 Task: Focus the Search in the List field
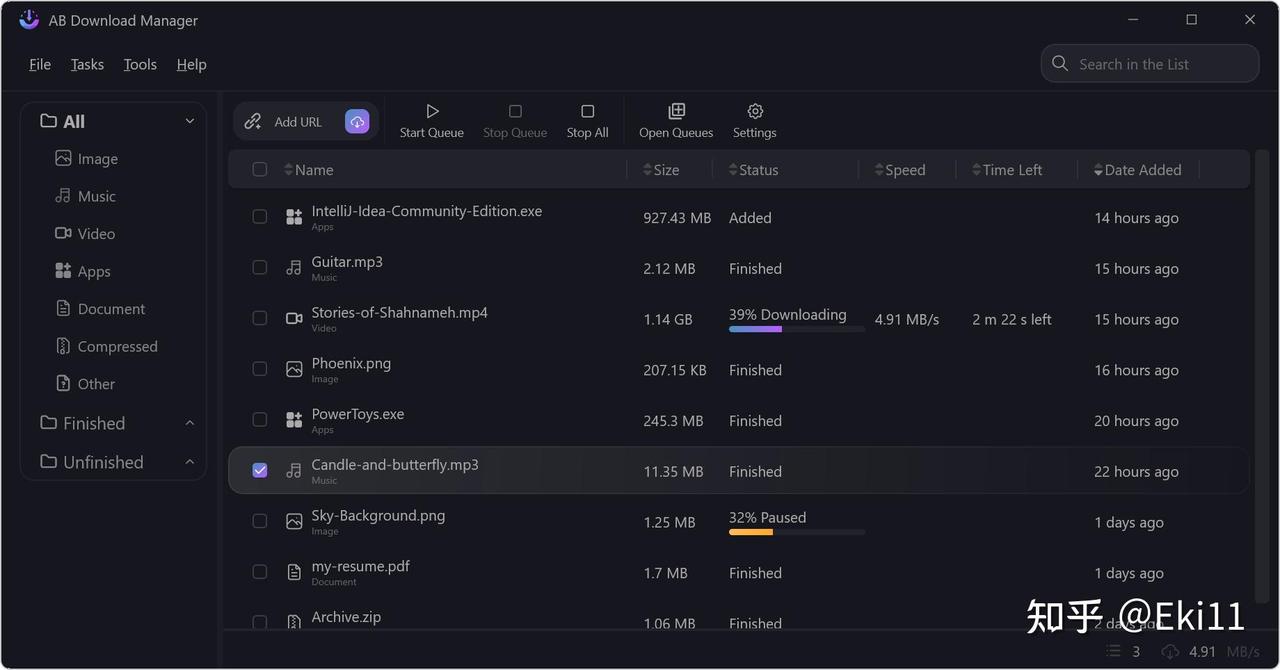1150,63
